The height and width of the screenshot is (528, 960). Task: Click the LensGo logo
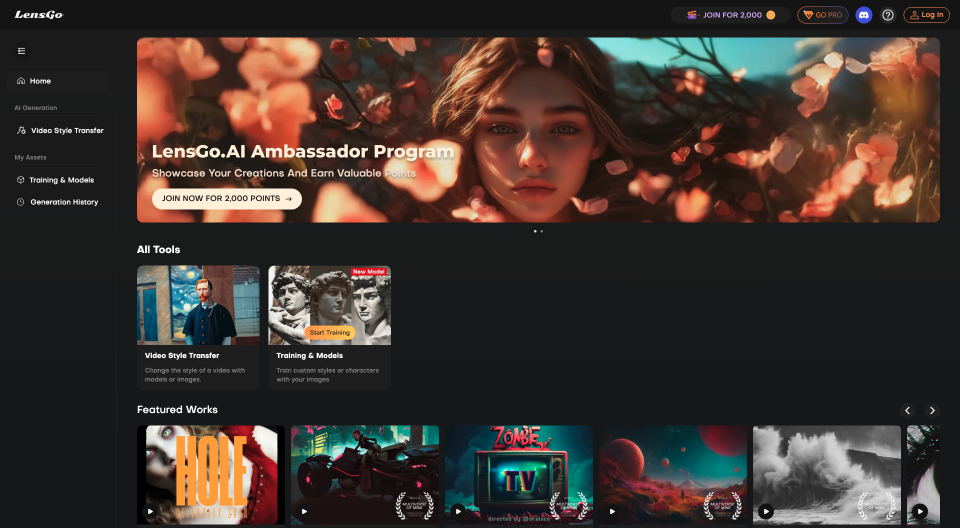coord(39,15)
